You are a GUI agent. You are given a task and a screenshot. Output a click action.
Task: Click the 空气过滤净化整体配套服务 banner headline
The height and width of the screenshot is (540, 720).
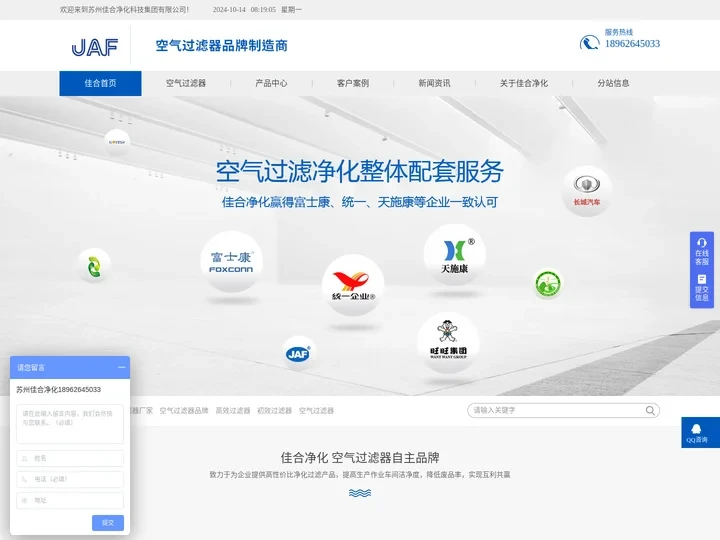(x=360, y=172)
